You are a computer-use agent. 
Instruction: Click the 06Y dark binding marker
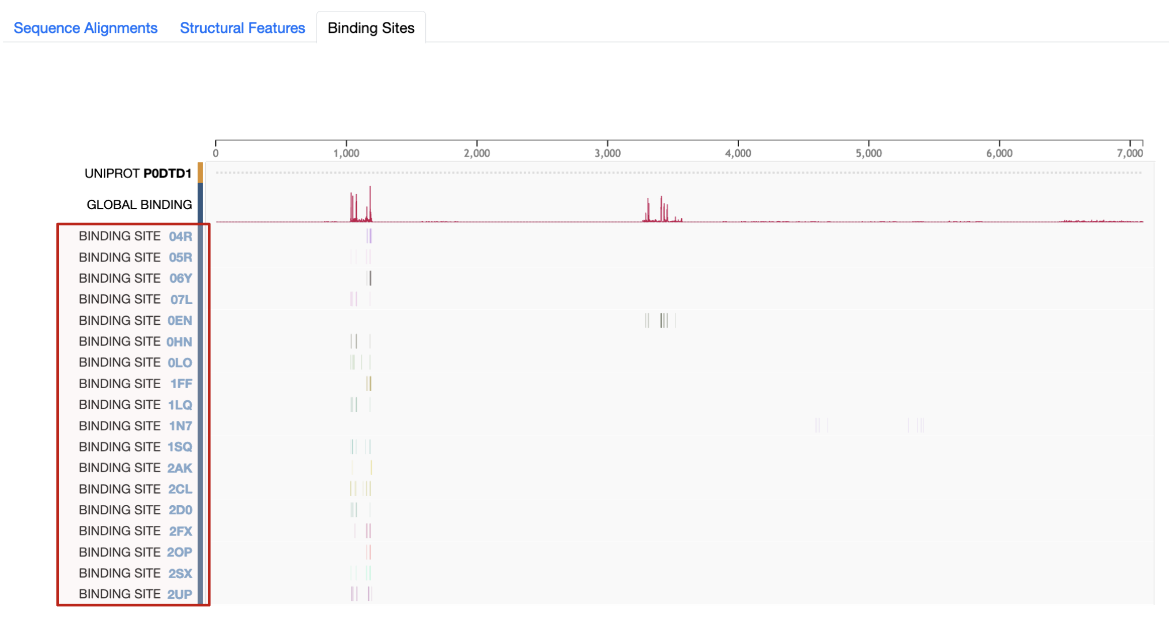point(370,279)
